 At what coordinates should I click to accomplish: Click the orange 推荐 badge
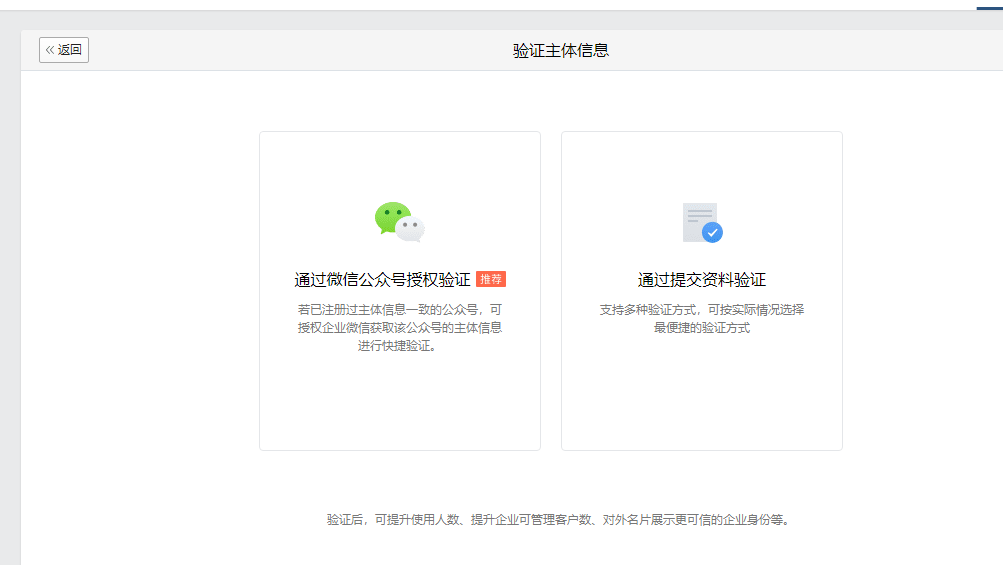tap(491, 279)
